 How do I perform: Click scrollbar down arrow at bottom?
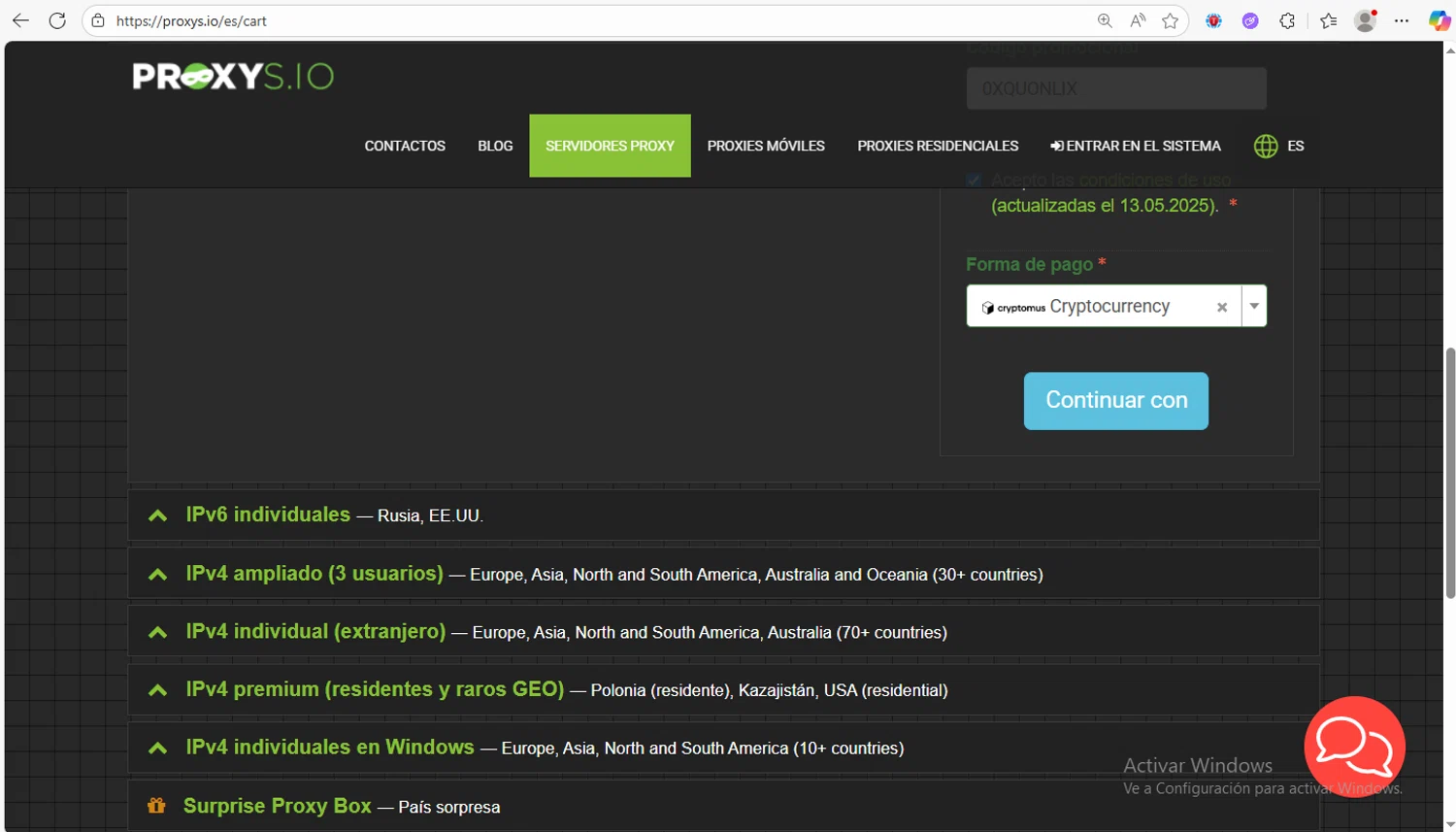[x=1450, y=824]
